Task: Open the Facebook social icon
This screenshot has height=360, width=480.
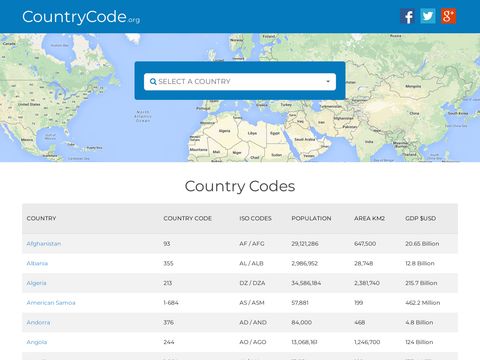Action: tap(408, 16)
